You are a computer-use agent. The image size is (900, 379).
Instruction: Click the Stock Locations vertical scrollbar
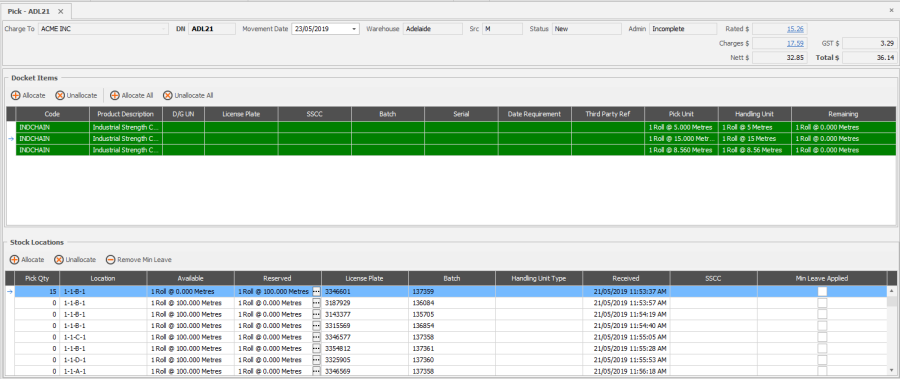[x=891, y=331]
